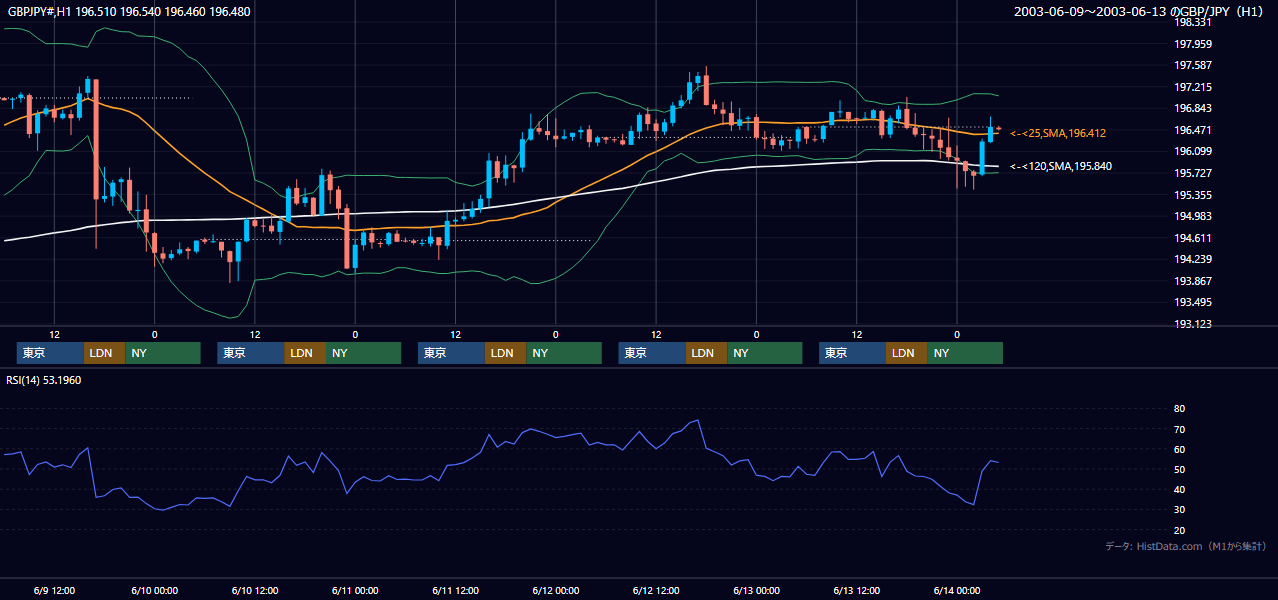Select the leftmost 東京 session block
Screen dimensions: 1278x600
pos(51,353)
